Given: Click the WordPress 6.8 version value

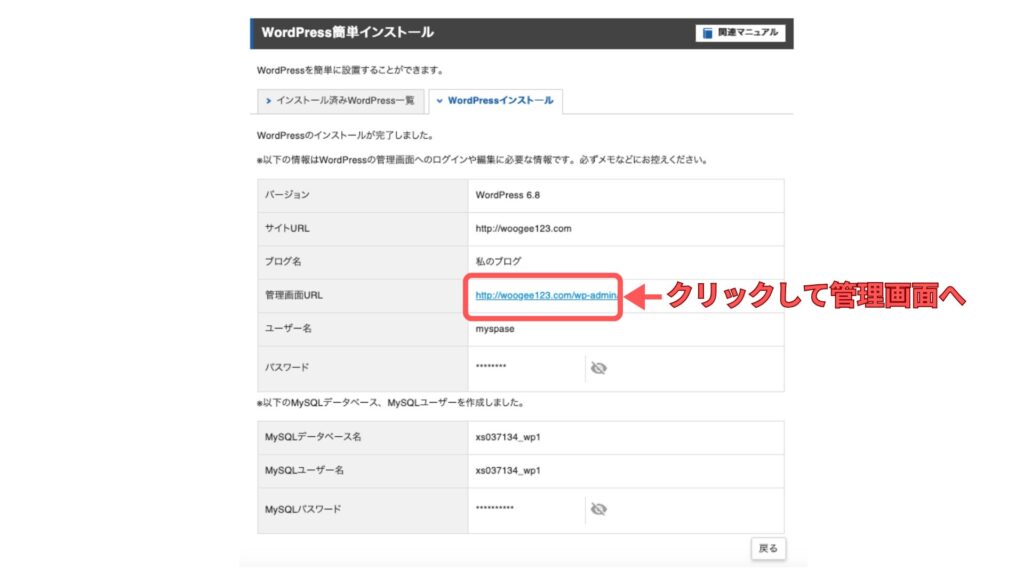Looking at the screenshot, I should [x=507, y=195].
